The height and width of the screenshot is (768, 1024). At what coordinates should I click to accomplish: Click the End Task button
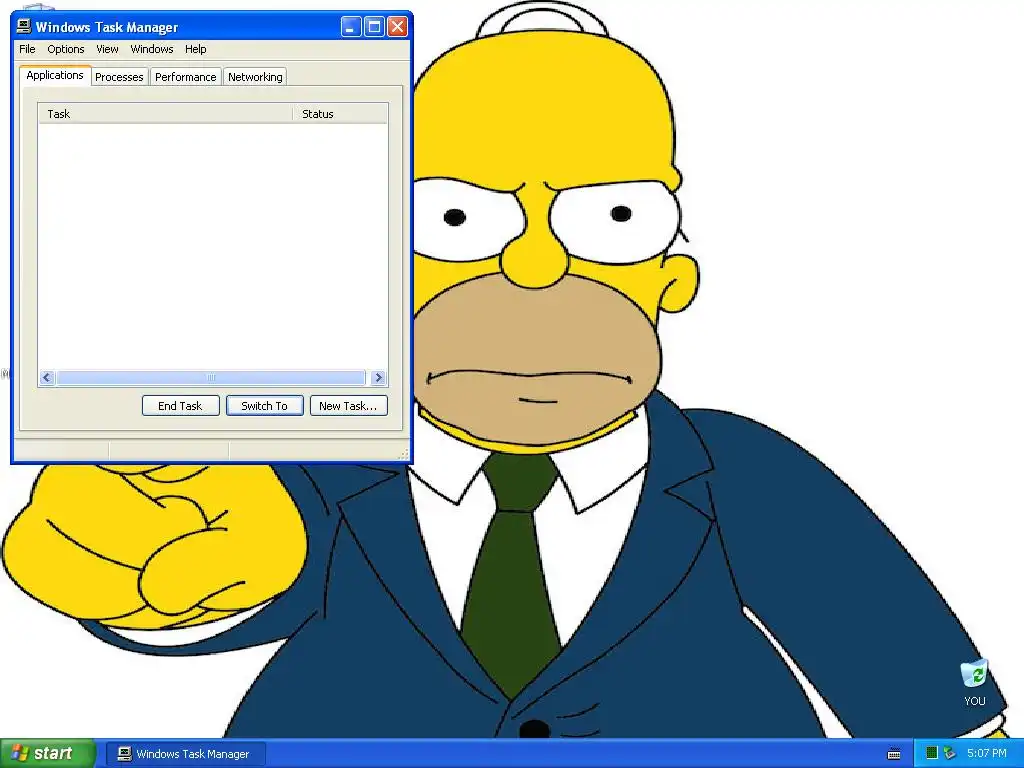(180, 406)
